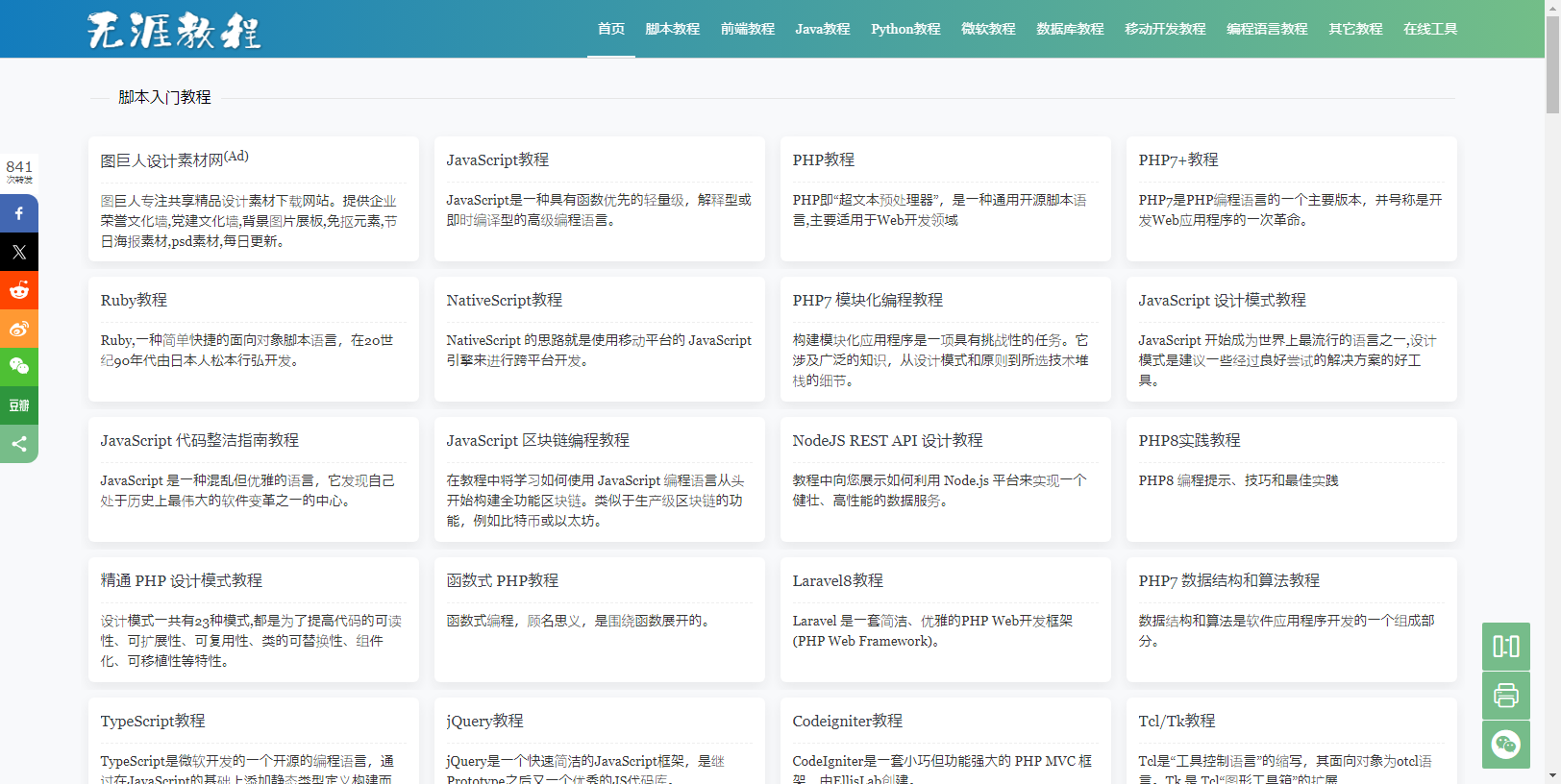Share page on X (Twitter)
Image resolution: width=1561 pixels, height=784 pixels.
19,252
